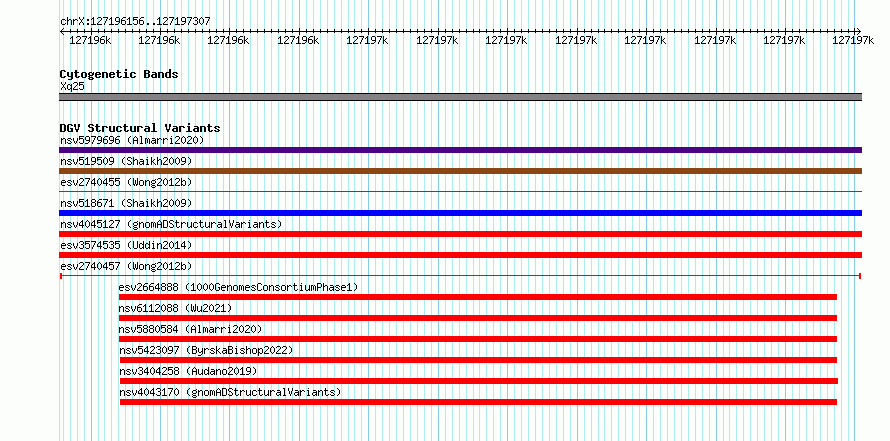Click the red nsv5423097 variant bar
Viewport: 890px width, 441px height.
[x=478, y=360]
